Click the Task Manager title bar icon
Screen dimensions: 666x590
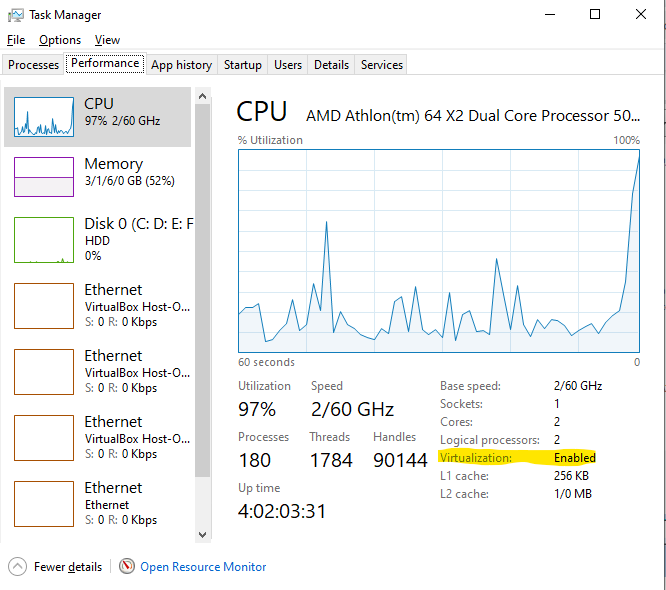16,15
